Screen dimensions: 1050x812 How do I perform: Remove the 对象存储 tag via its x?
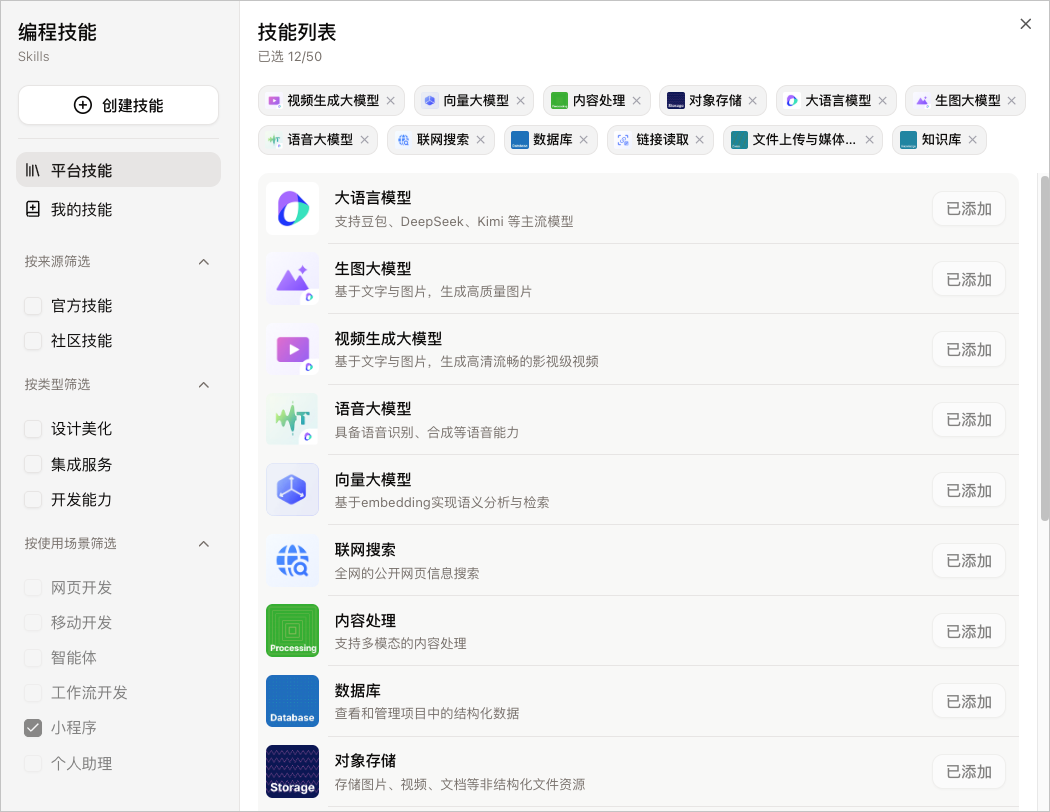click(753, 100)
